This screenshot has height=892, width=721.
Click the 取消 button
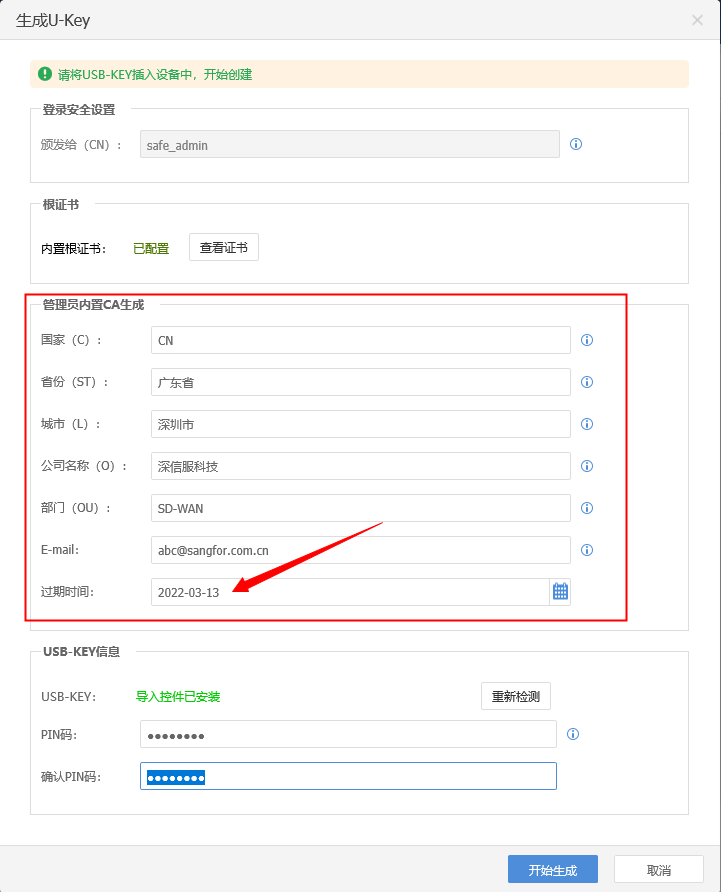(x=658, y=870)
